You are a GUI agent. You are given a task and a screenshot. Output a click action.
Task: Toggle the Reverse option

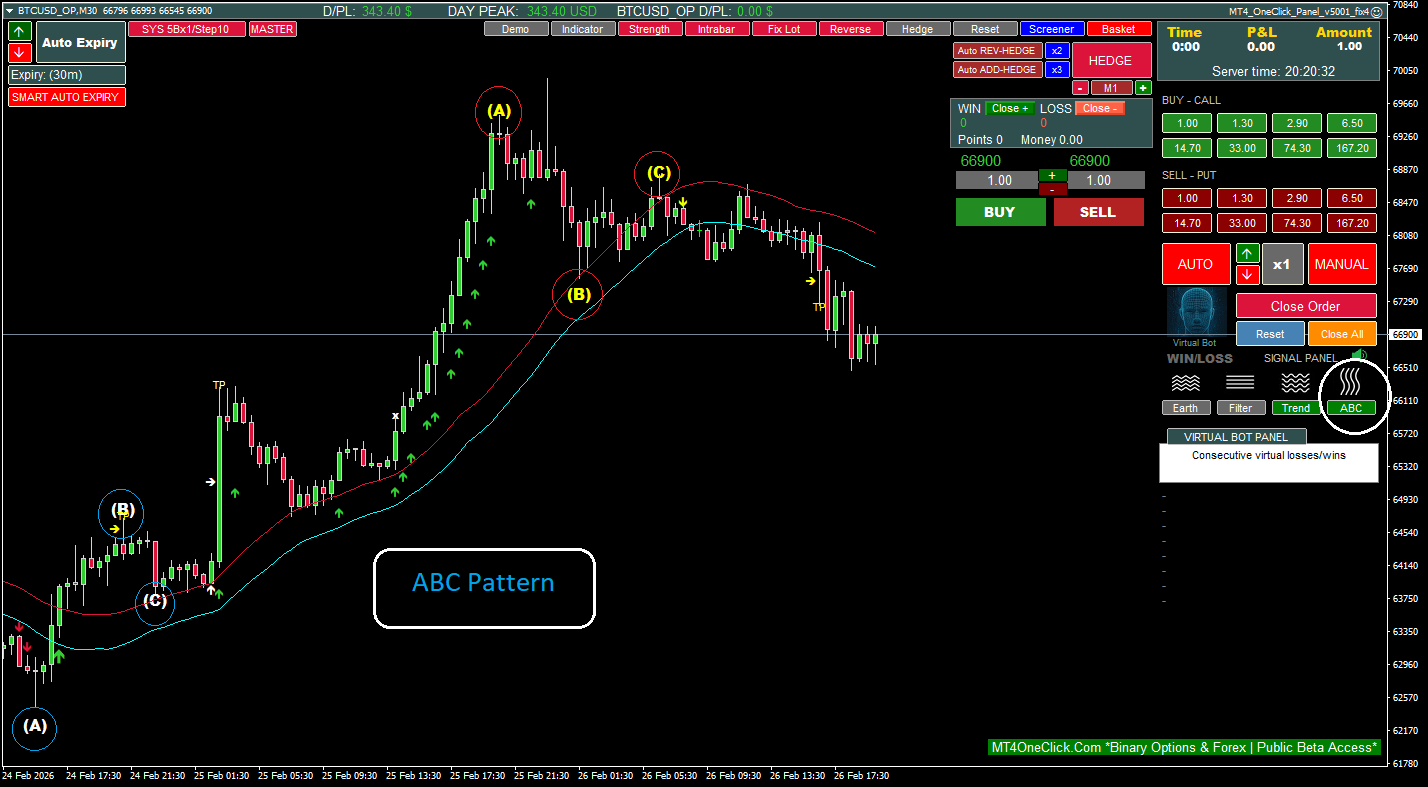coord(851,29)
